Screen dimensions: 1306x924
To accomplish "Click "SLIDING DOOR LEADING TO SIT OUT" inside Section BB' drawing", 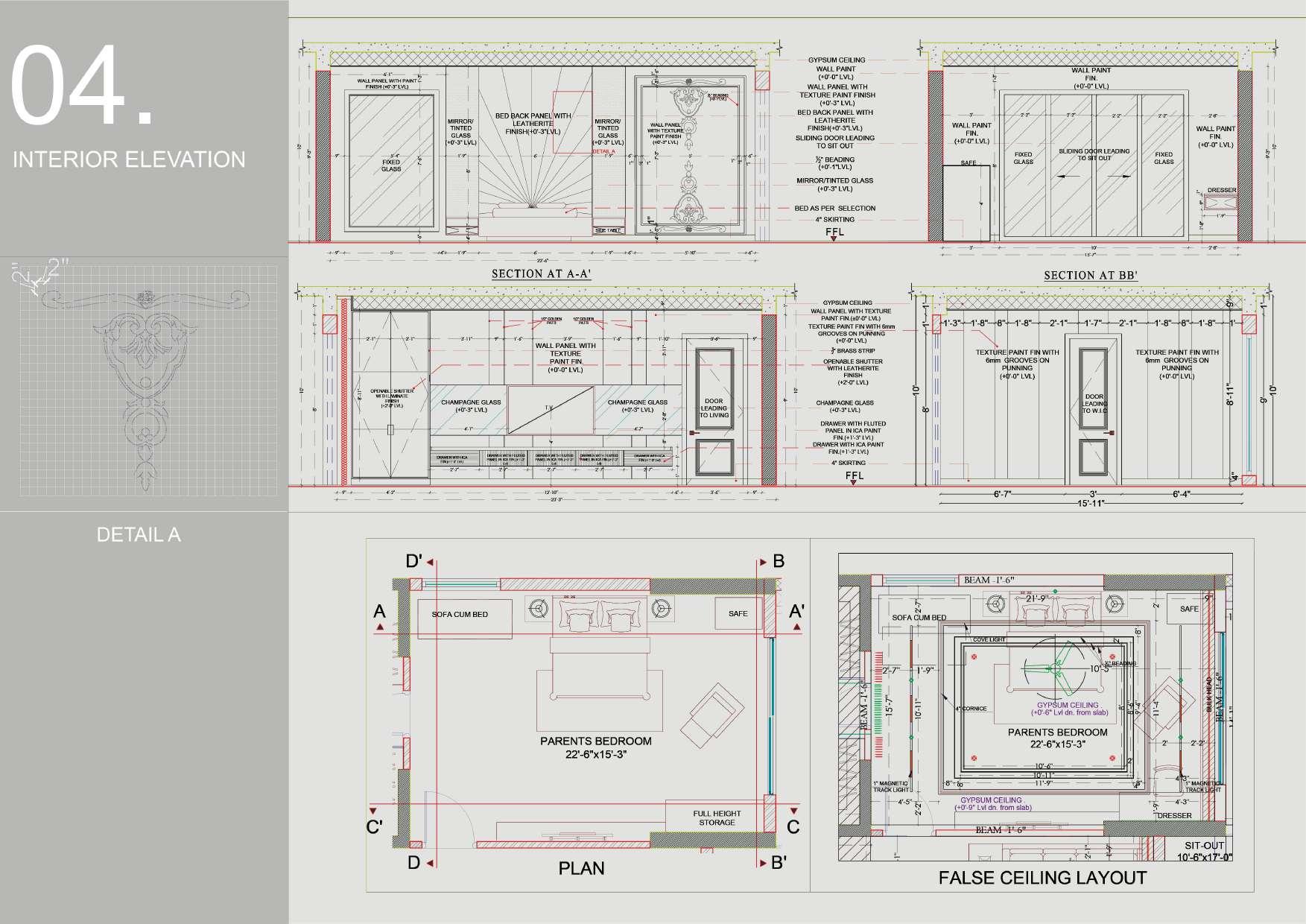I will [1094, 154].
